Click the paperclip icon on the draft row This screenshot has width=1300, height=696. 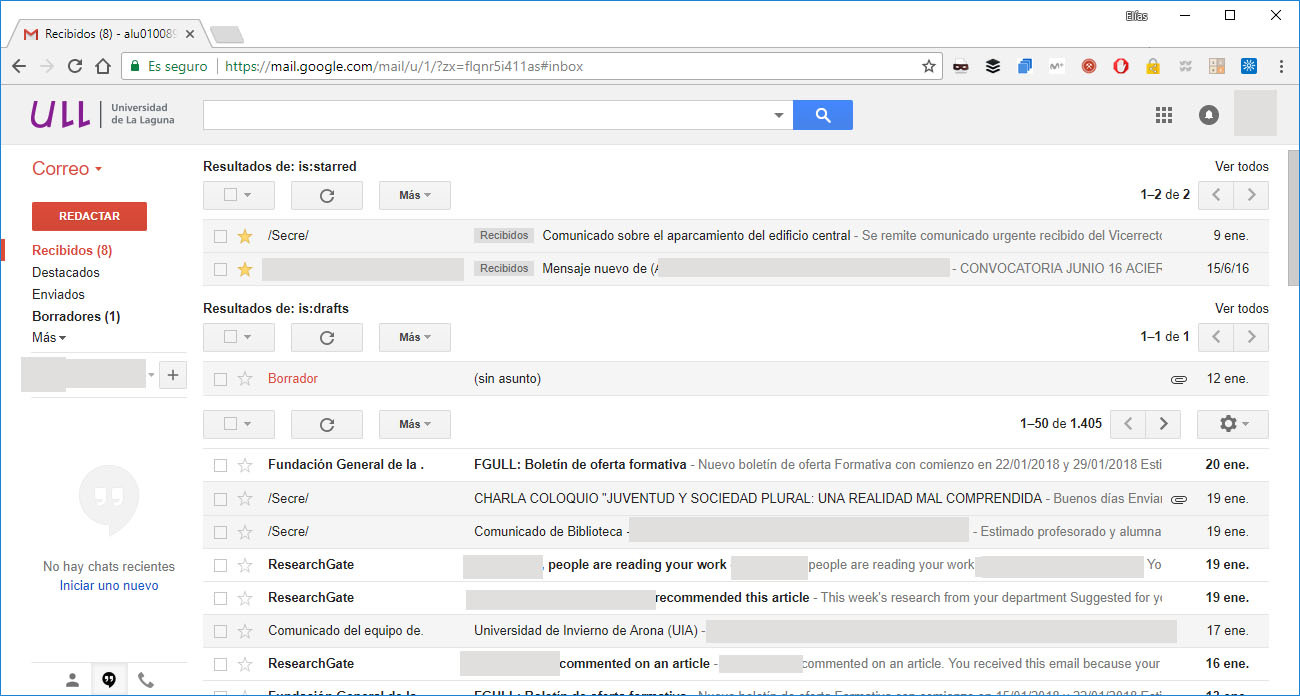coord(1179,378)
